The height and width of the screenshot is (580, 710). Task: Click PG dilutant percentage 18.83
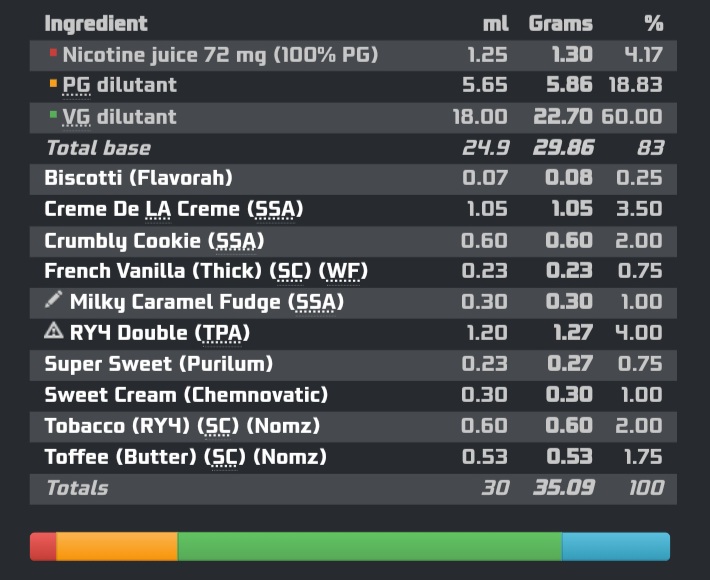pos(636,85)
